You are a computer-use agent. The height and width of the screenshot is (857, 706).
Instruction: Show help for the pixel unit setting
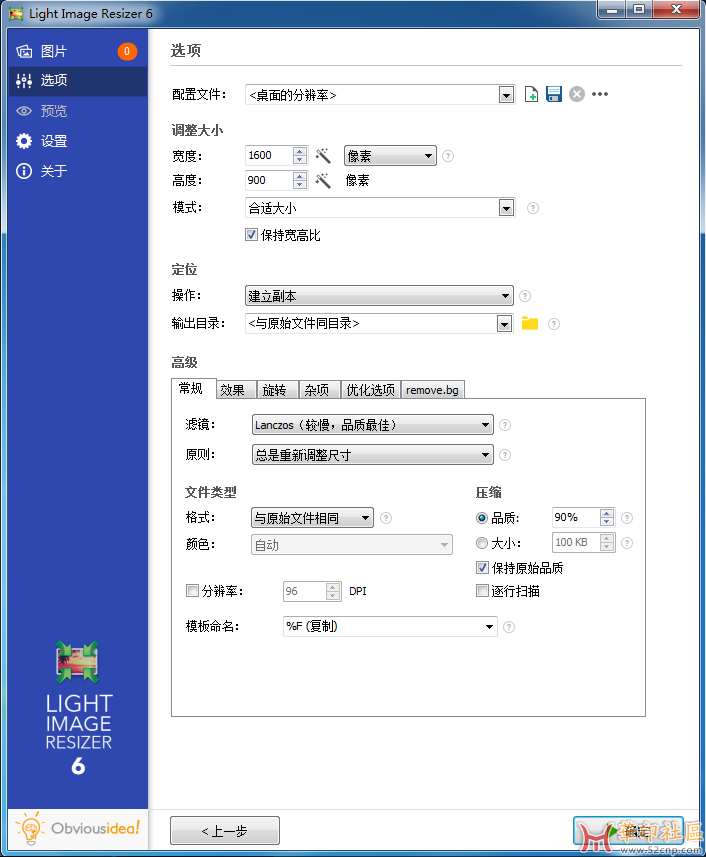tap(448, 156)
